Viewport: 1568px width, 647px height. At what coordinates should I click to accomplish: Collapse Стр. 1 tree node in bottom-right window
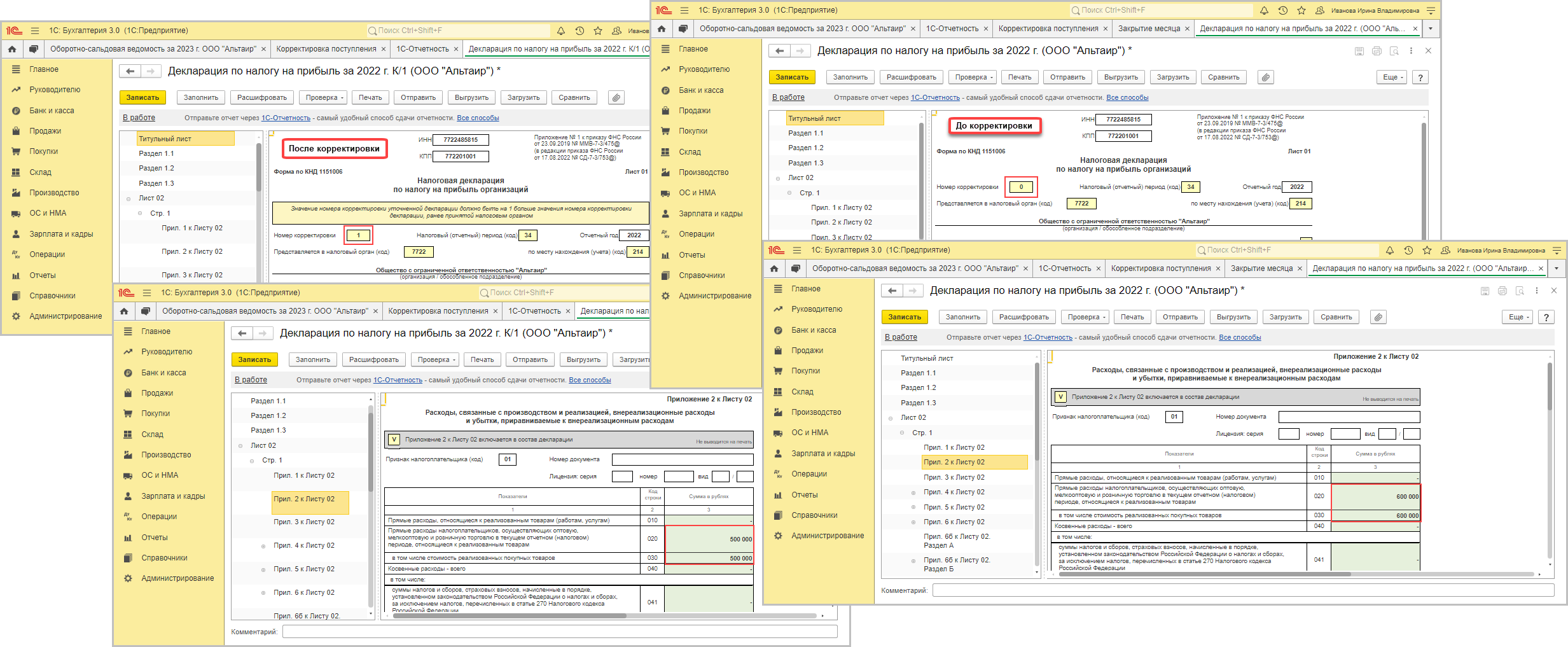[902, 433]
